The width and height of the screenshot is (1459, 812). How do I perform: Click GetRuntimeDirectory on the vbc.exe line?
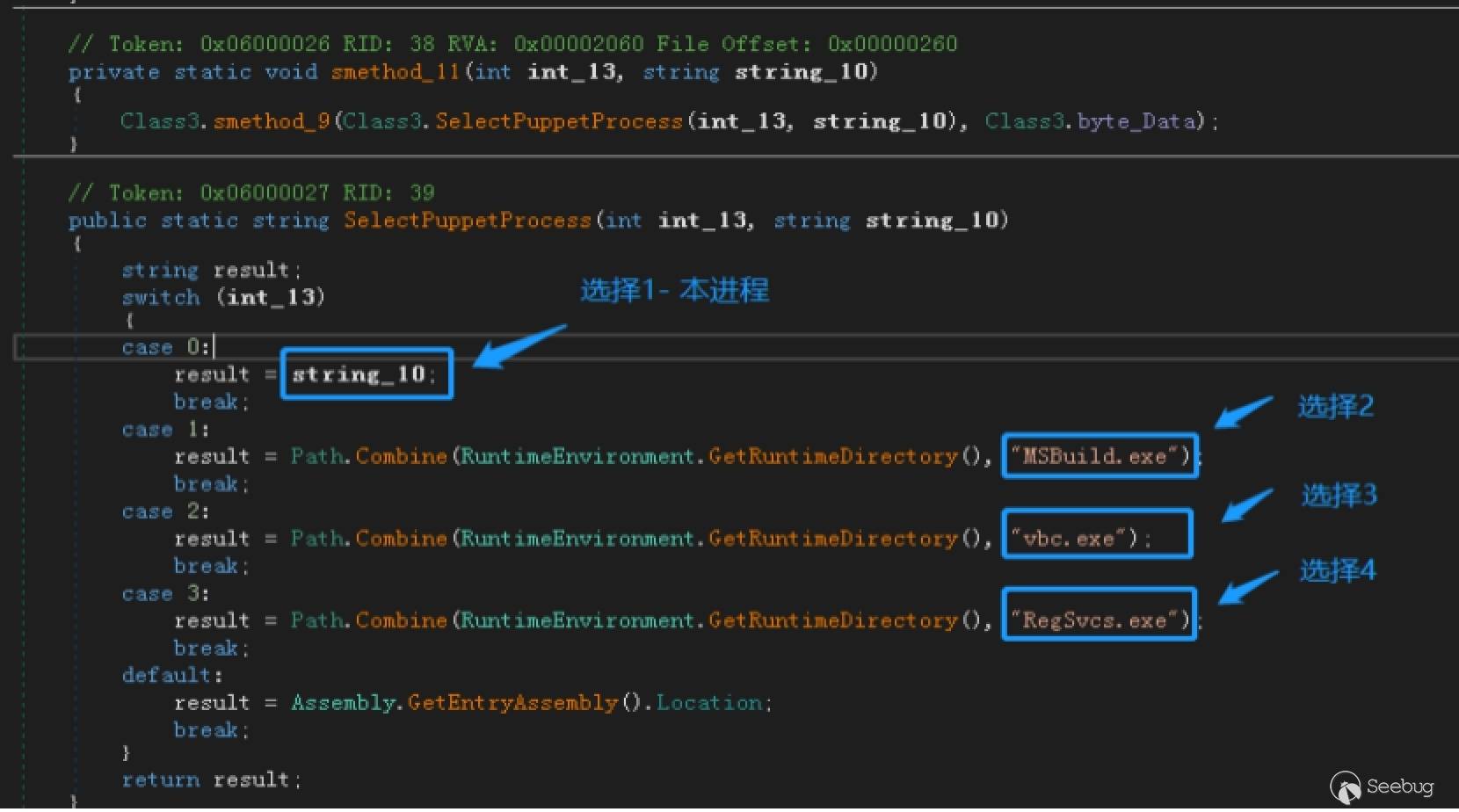pyautogui.click(x=833, y=538)
